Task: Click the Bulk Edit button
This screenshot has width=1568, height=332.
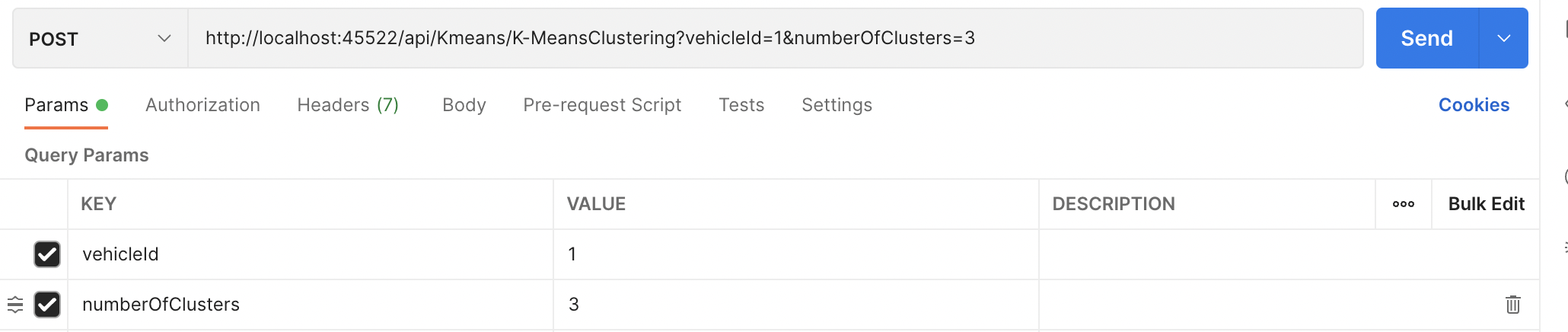Action: pyautogui.click(x=1486, y=204)
